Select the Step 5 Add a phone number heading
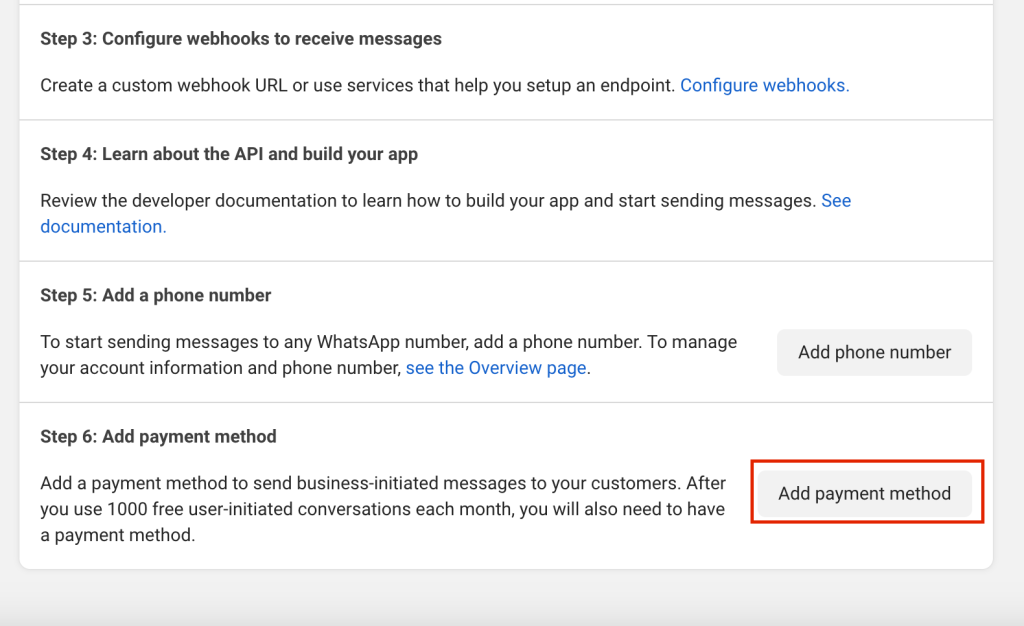Image resolution: width=1024 pixels, height=626 pixels. pos(155,296)
